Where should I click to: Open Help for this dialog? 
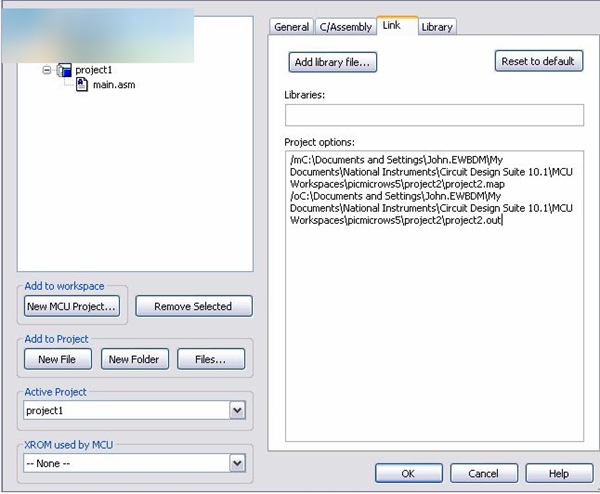tap(558, 473)
